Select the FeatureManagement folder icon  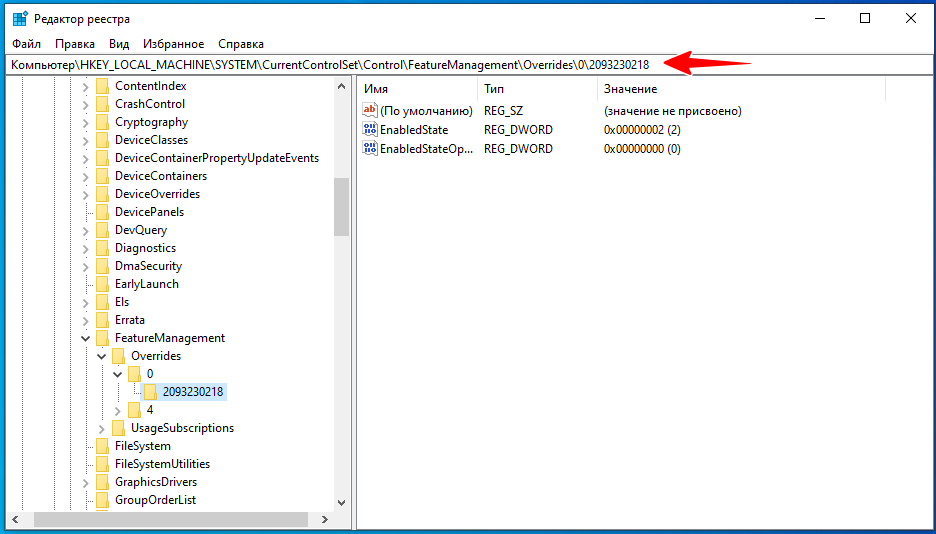(x=102, y=338)
